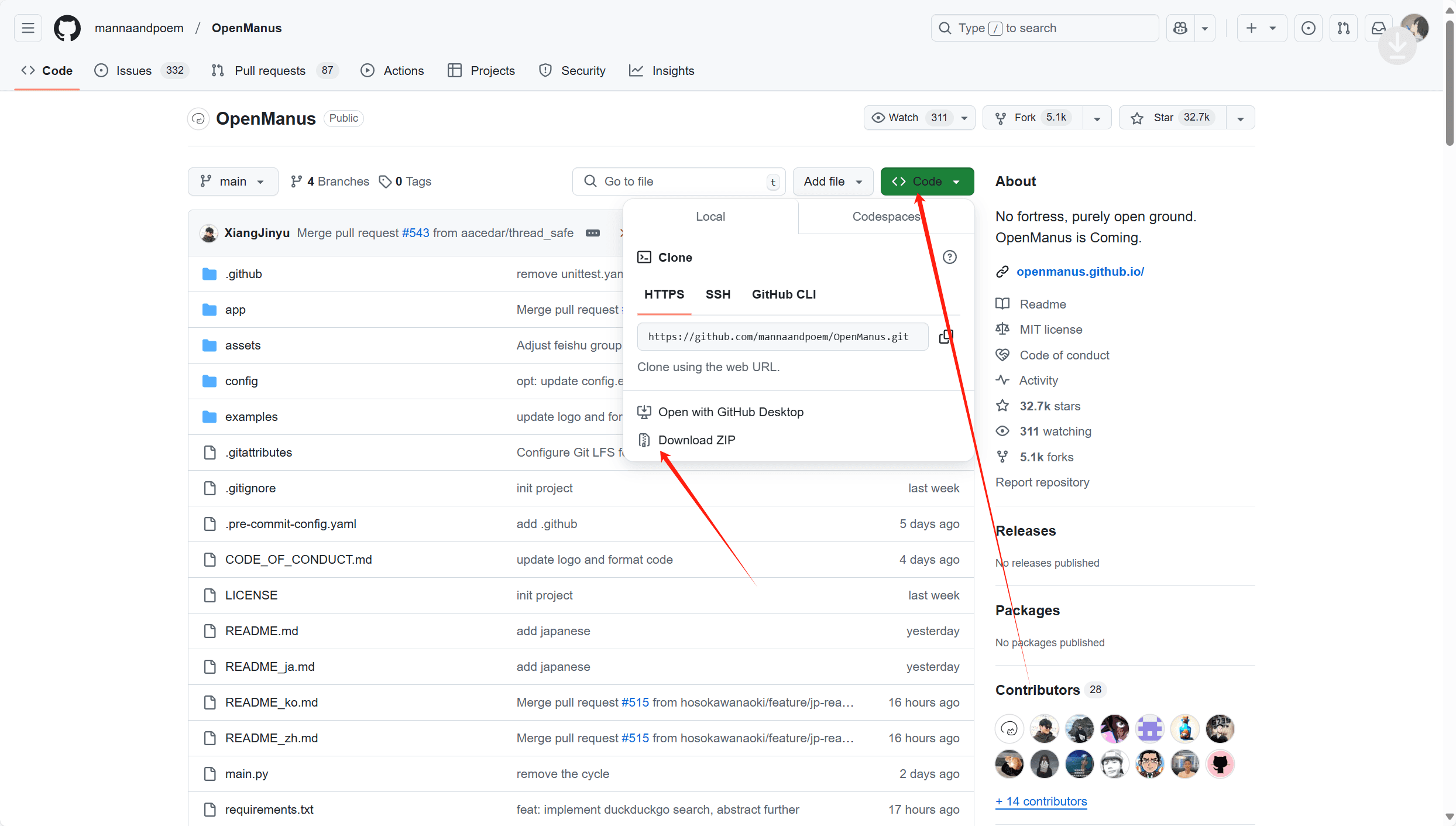The height and width of the screenshot is (826, 1456).
Task: Click the first contributor avatar
Action: pos(1009,729)
